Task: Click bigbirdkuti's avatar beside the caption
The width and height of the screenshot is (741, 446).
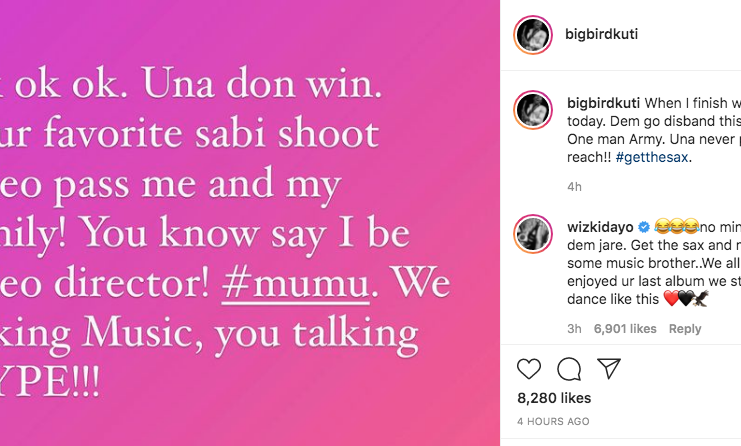Action: coord(533,111)
